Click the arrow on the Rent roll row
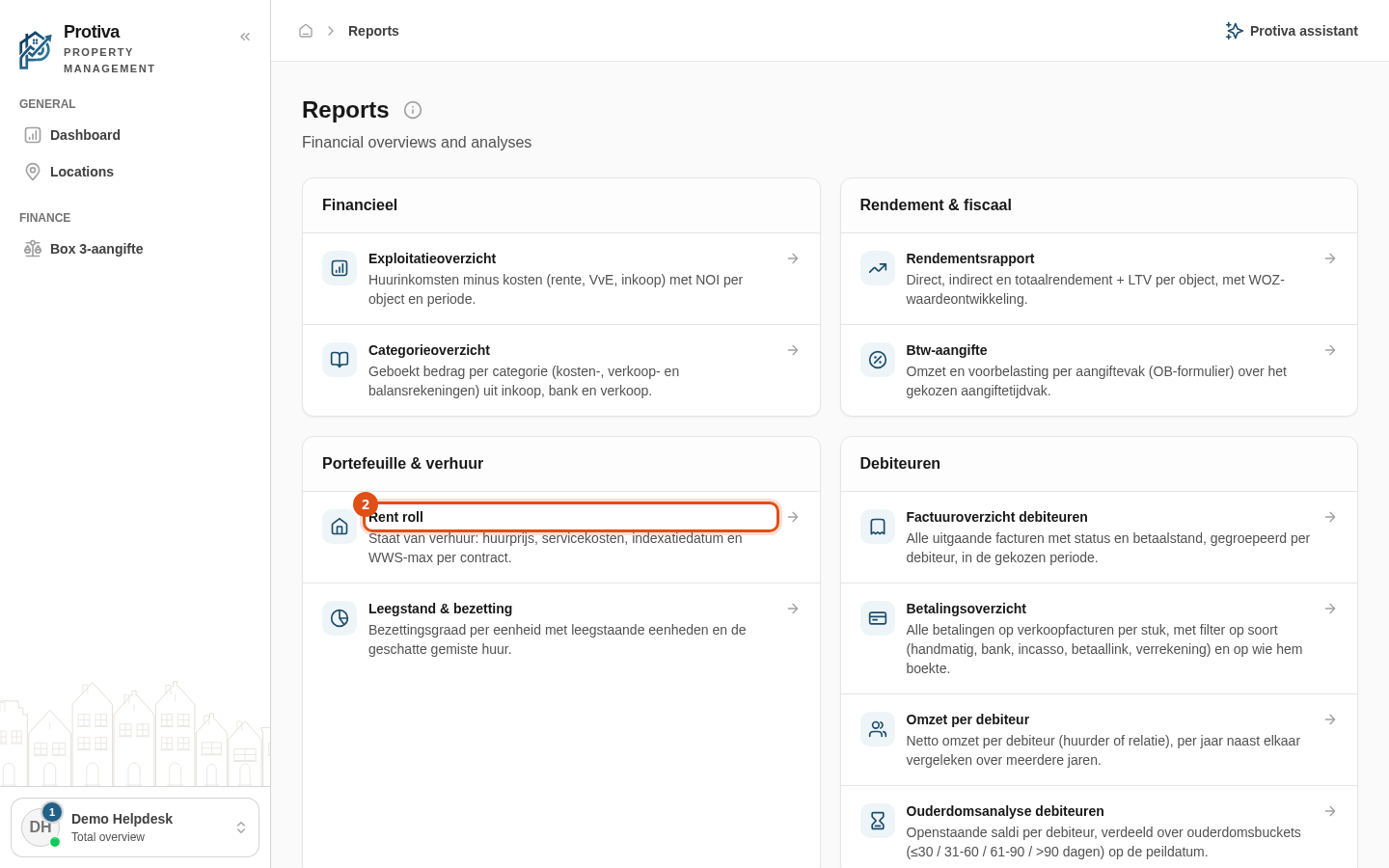The width and height of the screenshot is (1389, 868). (x=793, y=517)
